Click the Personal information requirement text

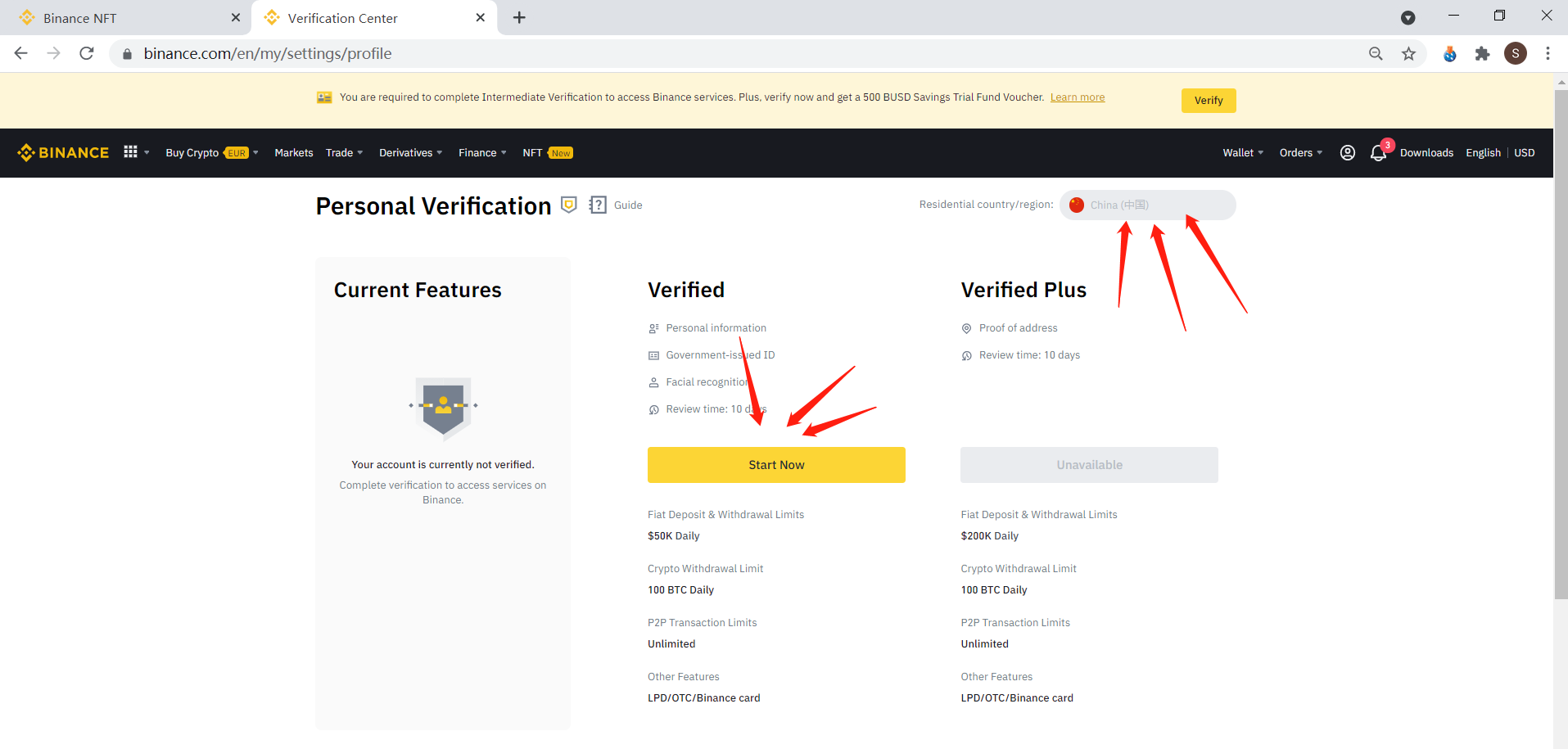click(716, 328)
